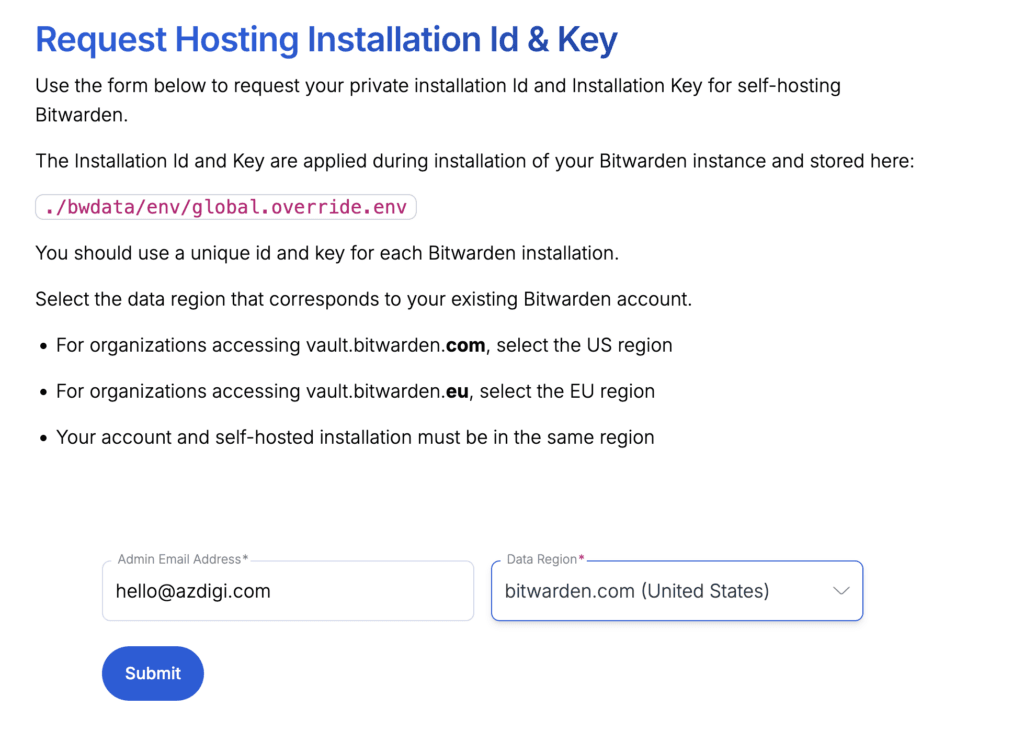Click the bullet about same region requirement

point(355,437)
